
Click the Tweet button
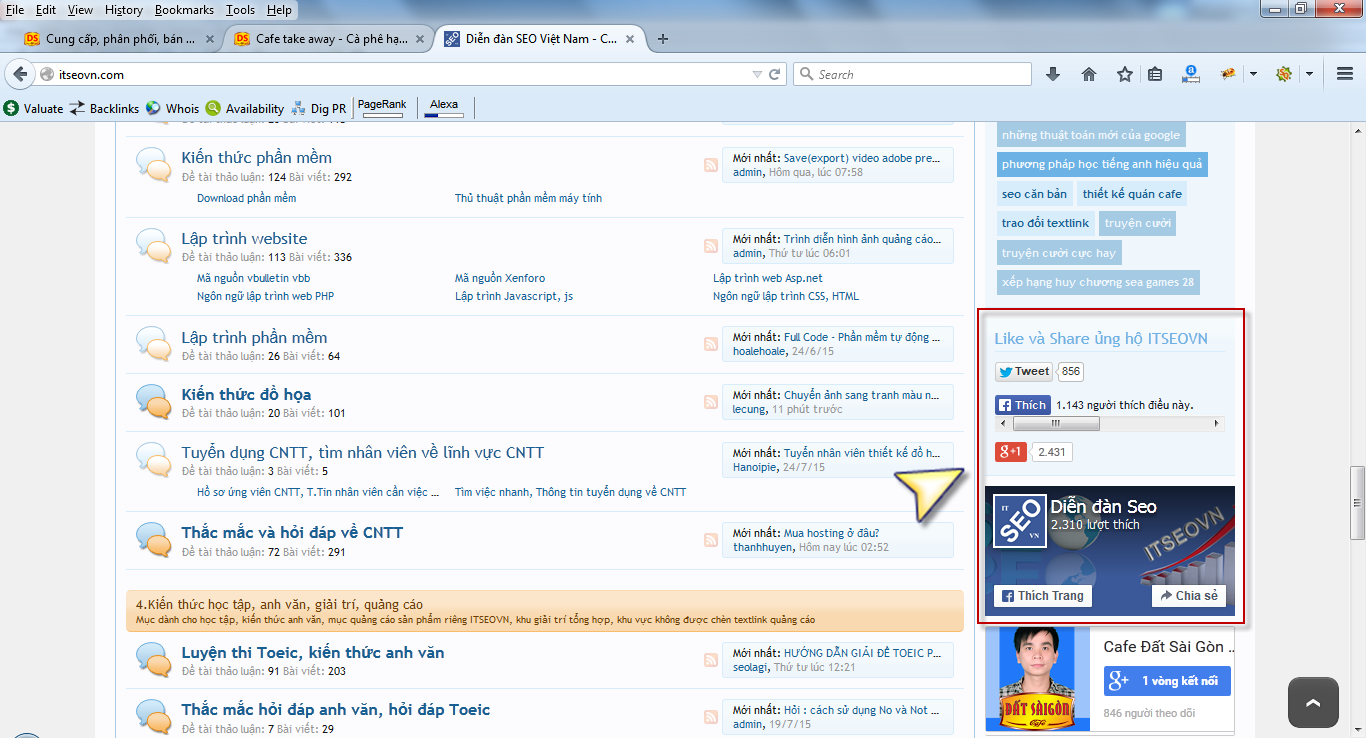coord(1023,372)
